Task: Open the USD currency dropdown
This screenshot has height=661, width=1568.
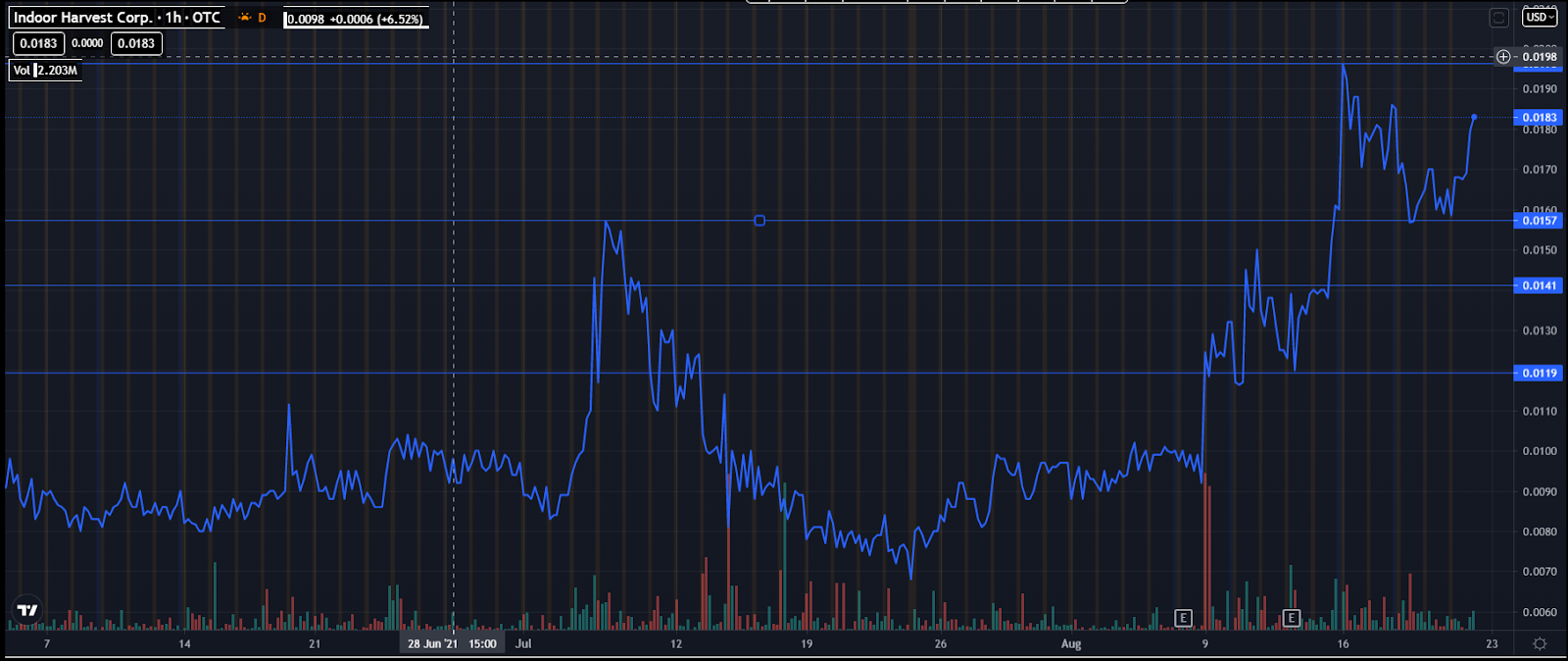Action: pyautogui.click(x=1540, y=17)
